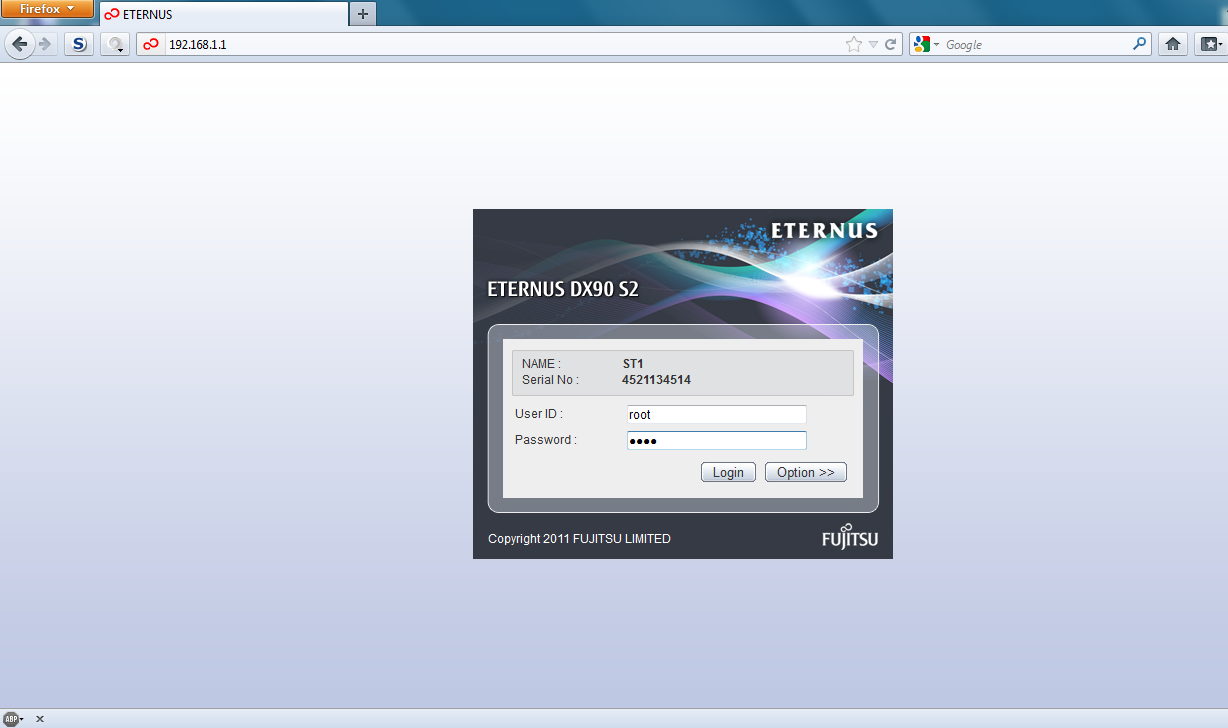1228x728 pixels.
Task: Open the grey circular add-on button beside the S button
Action: point(115,44)
